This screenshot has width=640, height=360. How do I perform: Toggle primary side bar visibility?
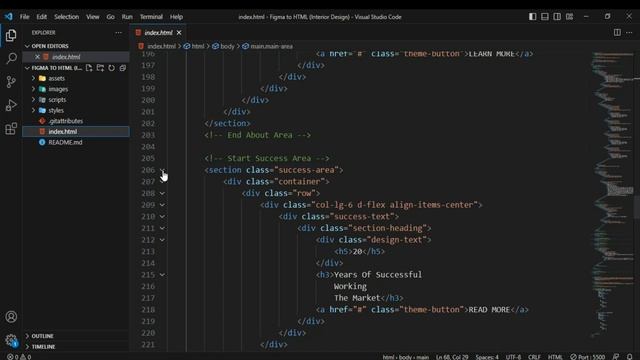533,17
